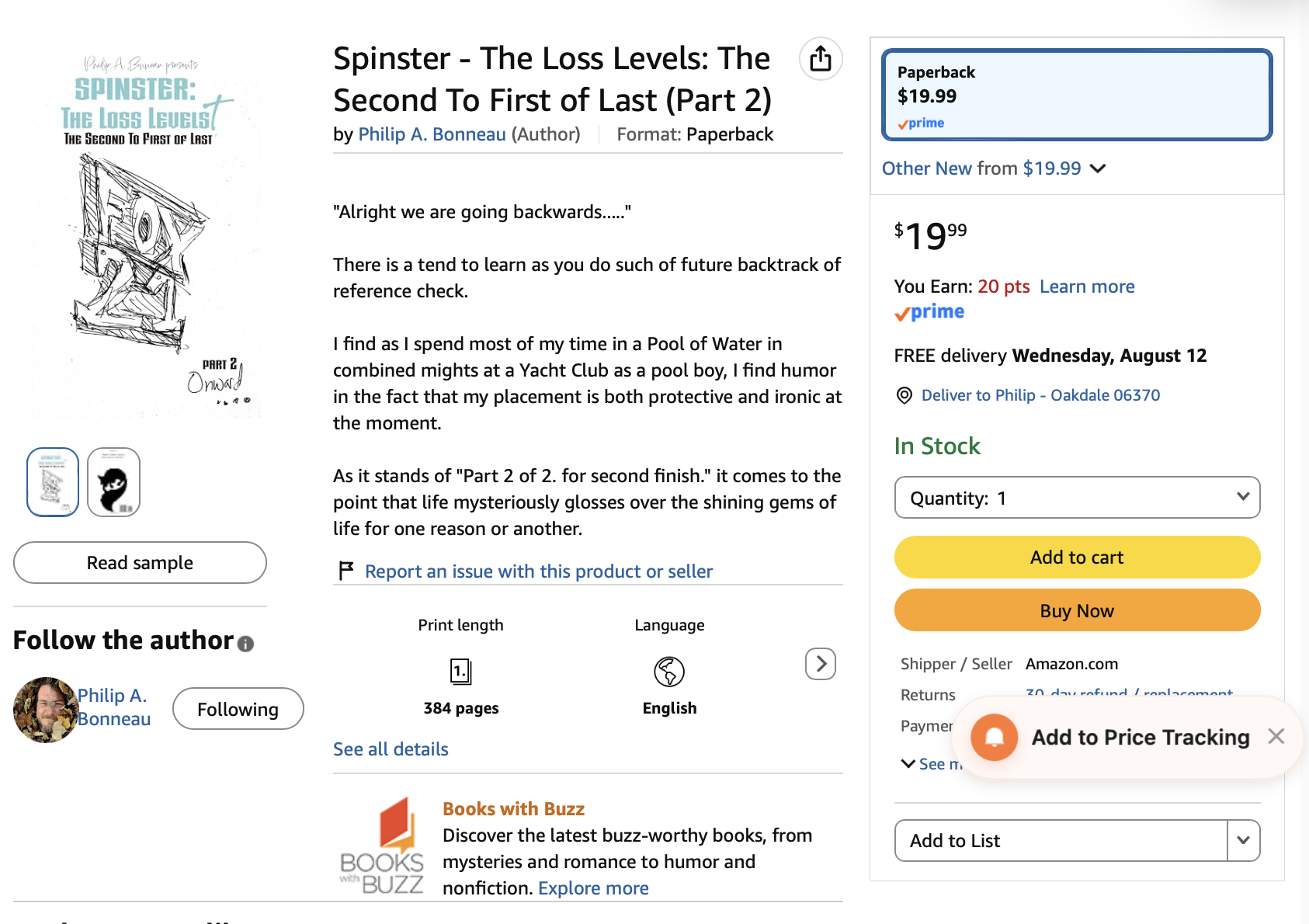Click the share icon beside the book title
1309x924 pixels.
coord(821,59)
